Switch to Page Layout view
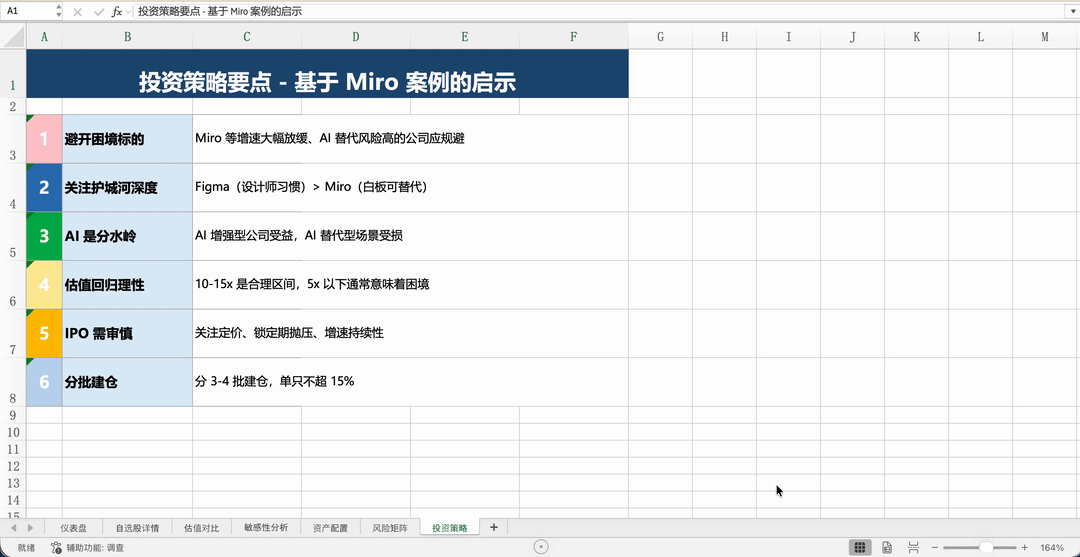Screen dimensions: 1080x557 pos(887,547)
